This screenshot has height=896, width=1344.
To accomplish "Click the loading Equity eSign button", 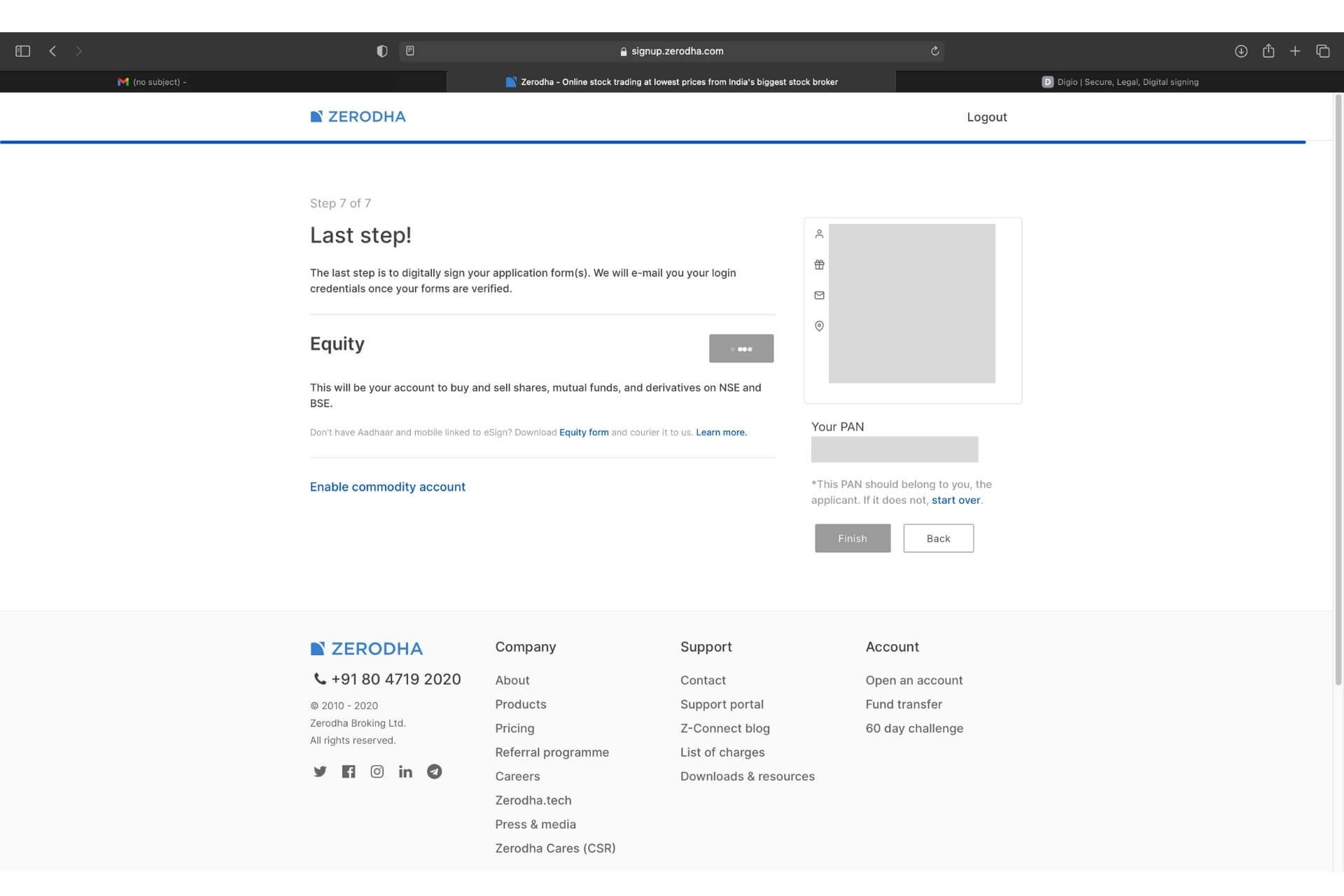I will 741,349.
